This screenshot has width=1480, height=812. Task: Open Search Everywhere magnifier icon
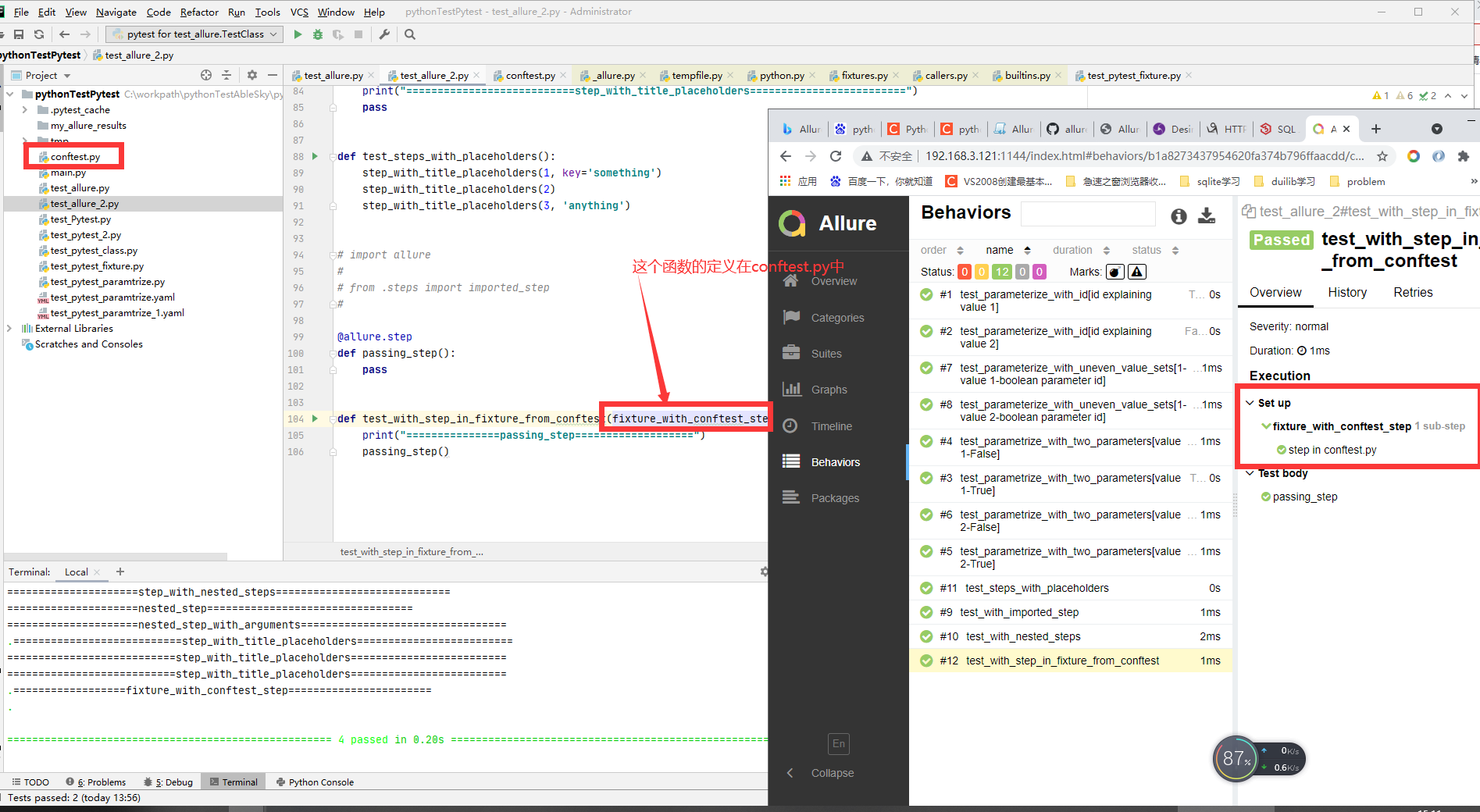pos(410,34)
